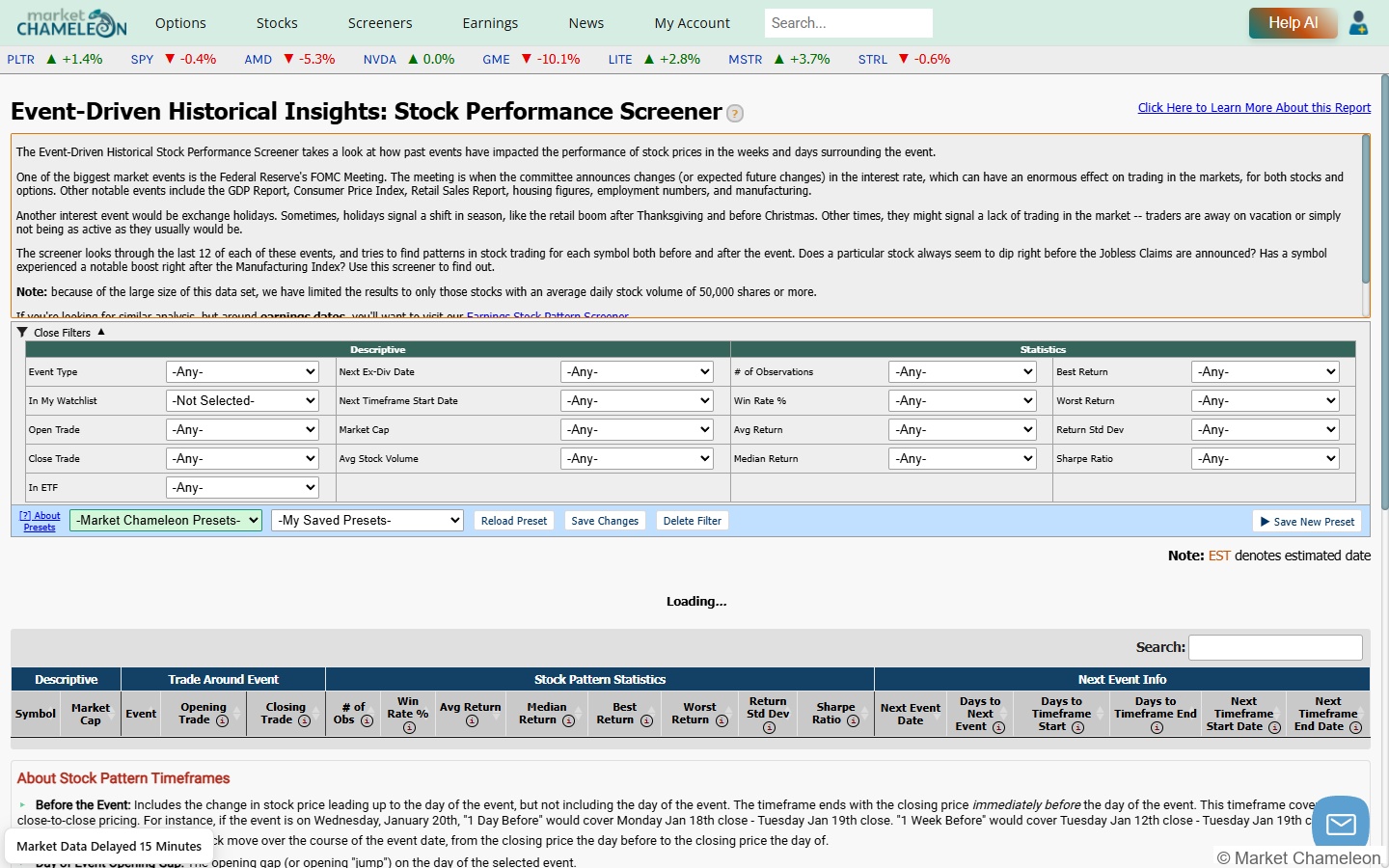This screenshot has height=868, width=1389.
Task: Open the Open Trade dropdown
Action: (242, 429)
